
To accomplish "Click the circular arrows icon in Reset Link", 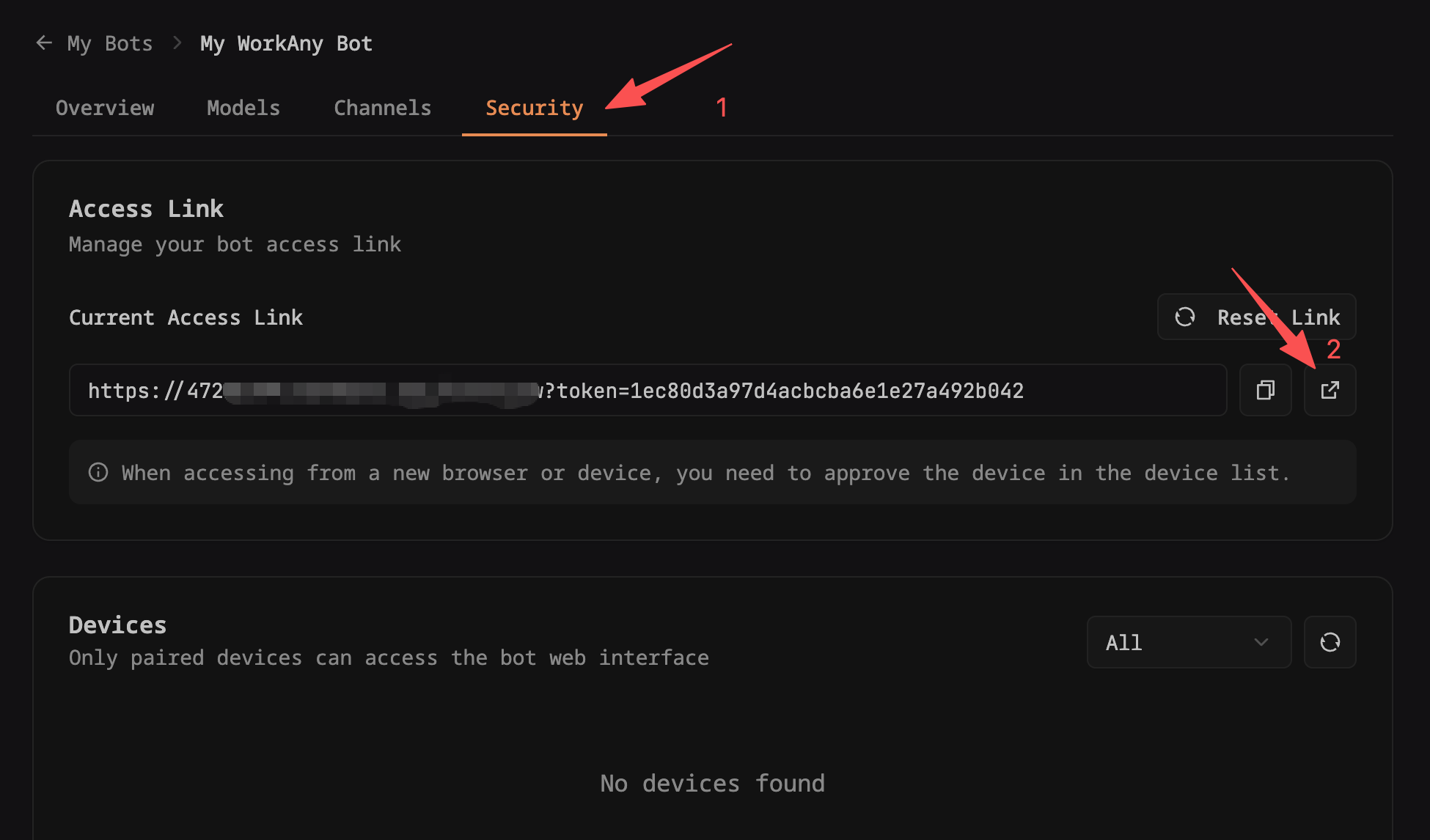I will (1185, 317).
